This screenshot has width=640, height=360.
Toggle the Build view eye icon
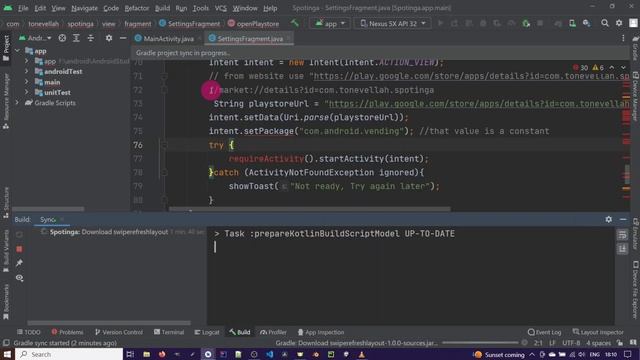(x=19, y=278)
